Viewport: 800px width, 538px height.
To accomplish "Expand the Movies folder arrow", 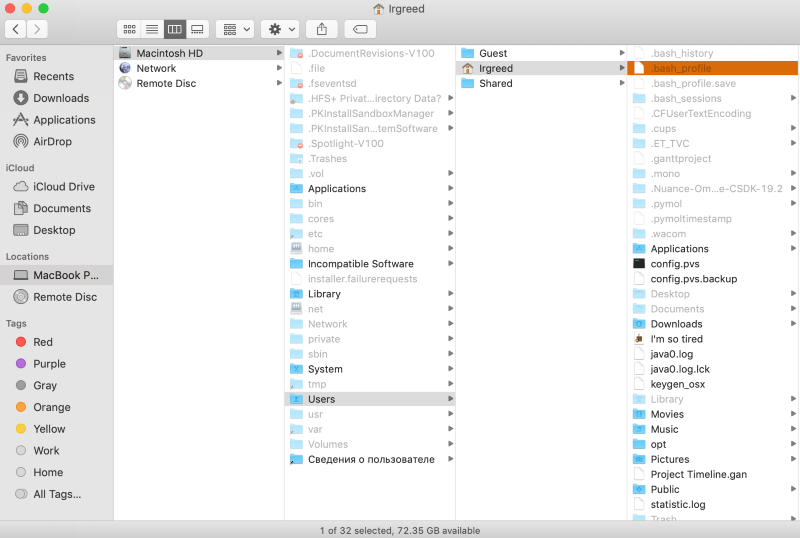I will pos(793,414).
